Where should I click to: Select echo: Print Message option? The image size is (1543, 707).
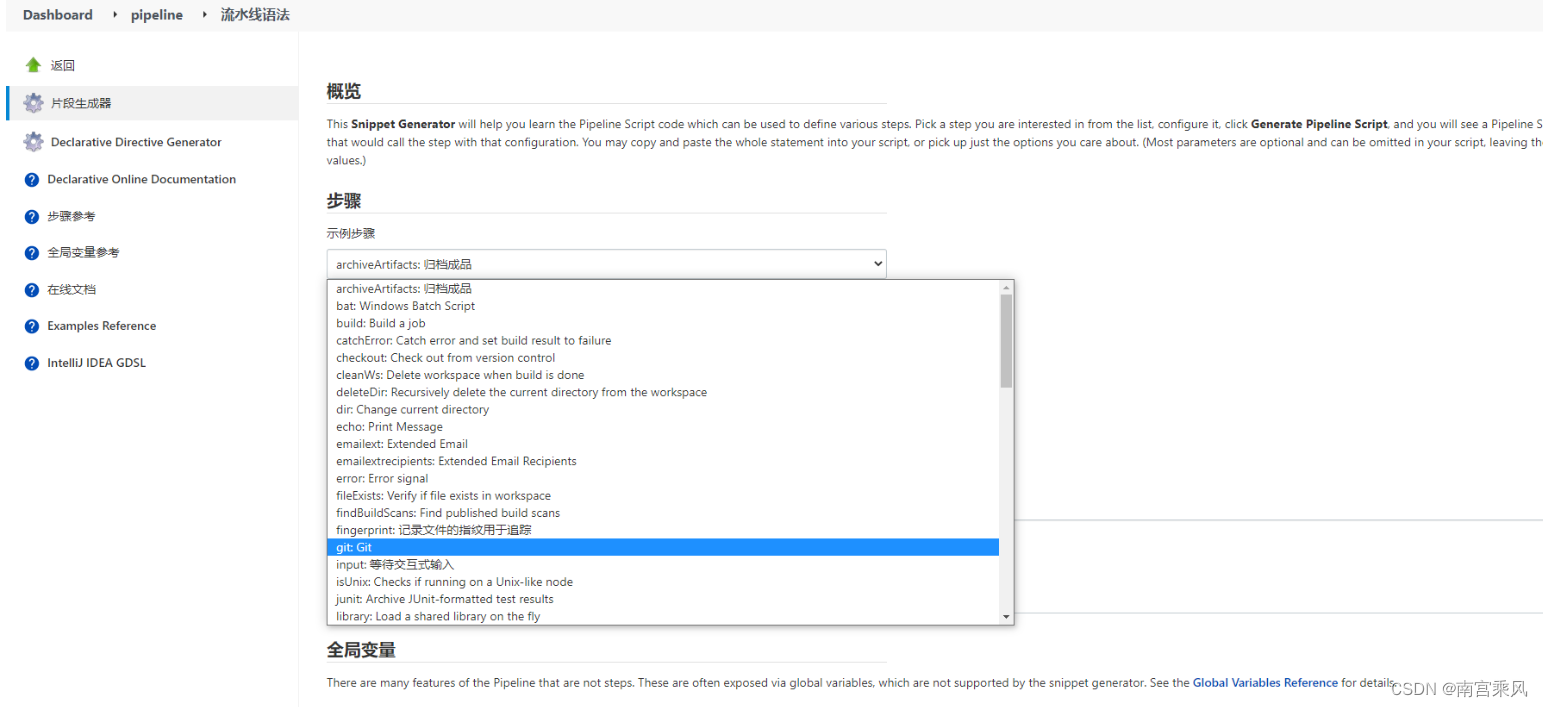coord(663,427)
